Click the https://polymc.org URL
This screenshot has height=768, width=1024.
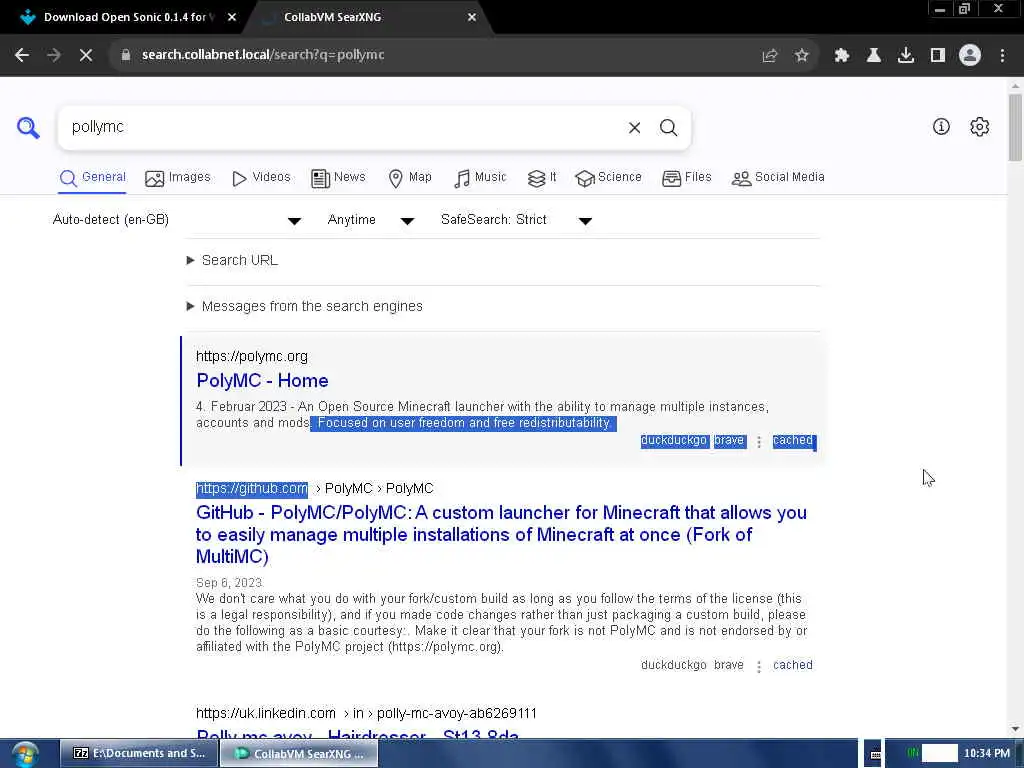pos(251,357)
